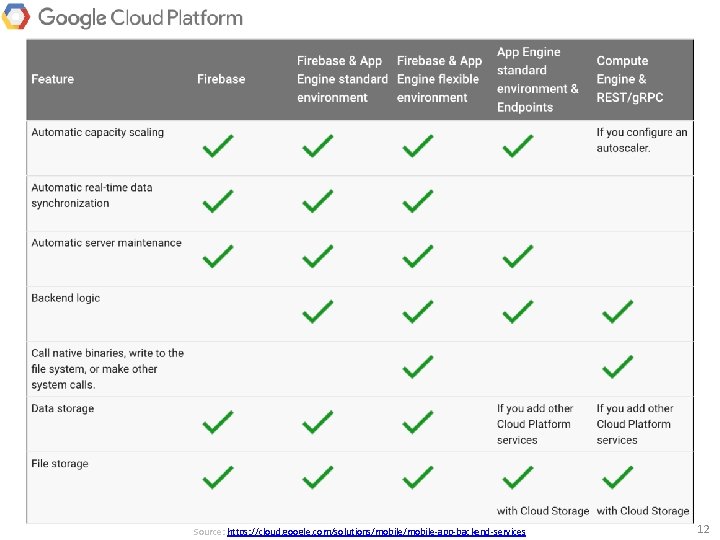This screenshot has height=540, width=720.
Task: Click the 'Automatic server maintenance' feature label
Action: [106, 242]
